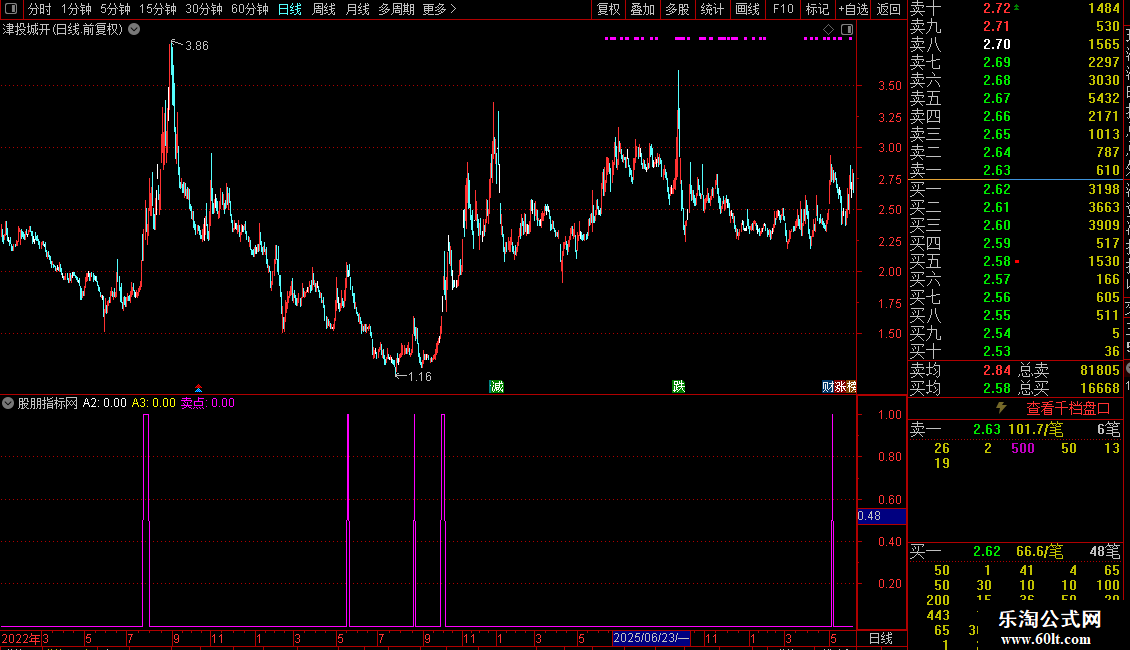1130x650 pixels.
Task: Open the 查看千档盘口 link
Action: click(1068, 409)
